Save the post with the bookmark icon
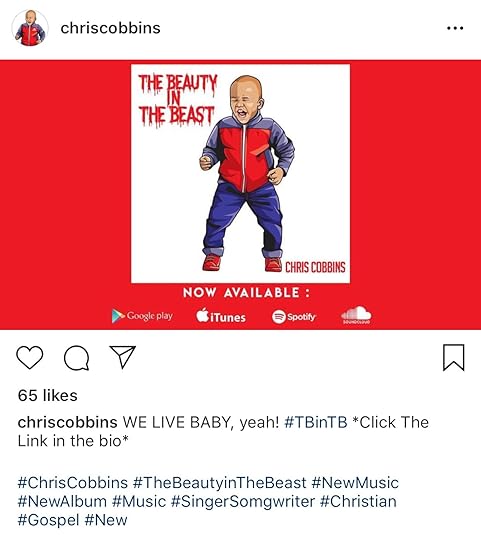 (x=453, y=357)
